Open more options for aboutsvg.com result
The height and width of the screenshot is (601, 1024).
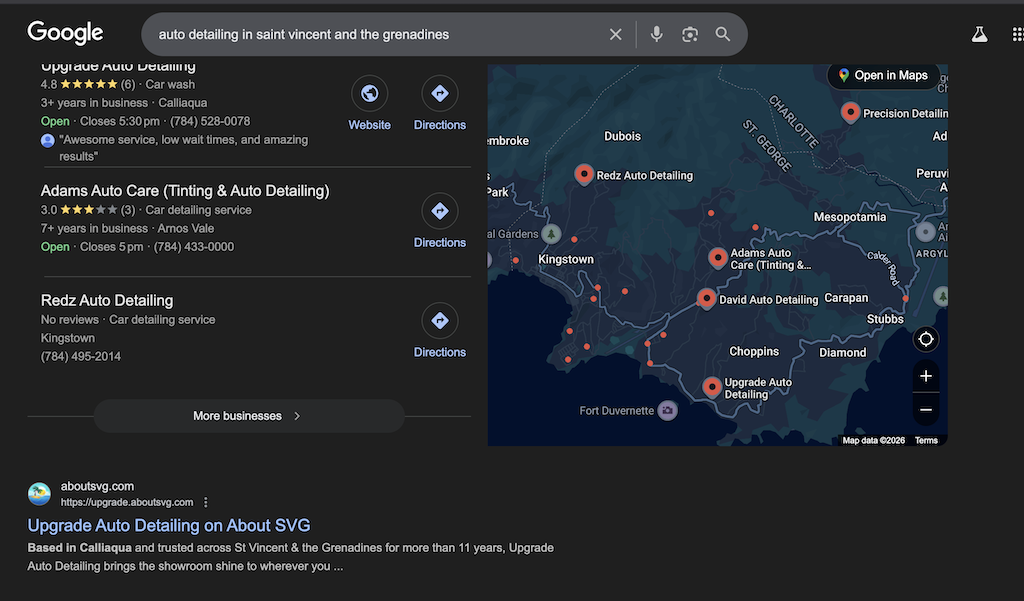(x=206, y=502)
